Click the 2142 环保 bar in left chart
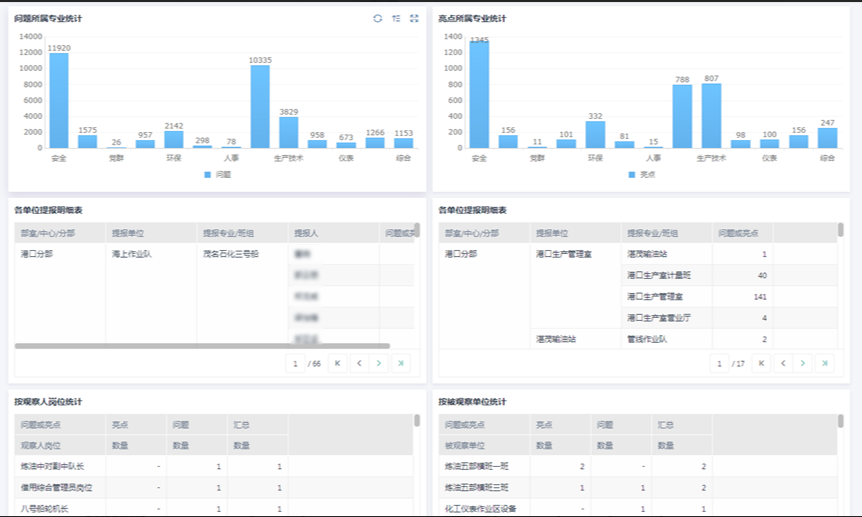Image resolution: width=862 pixels, height=517 pixels. (174, 139)
